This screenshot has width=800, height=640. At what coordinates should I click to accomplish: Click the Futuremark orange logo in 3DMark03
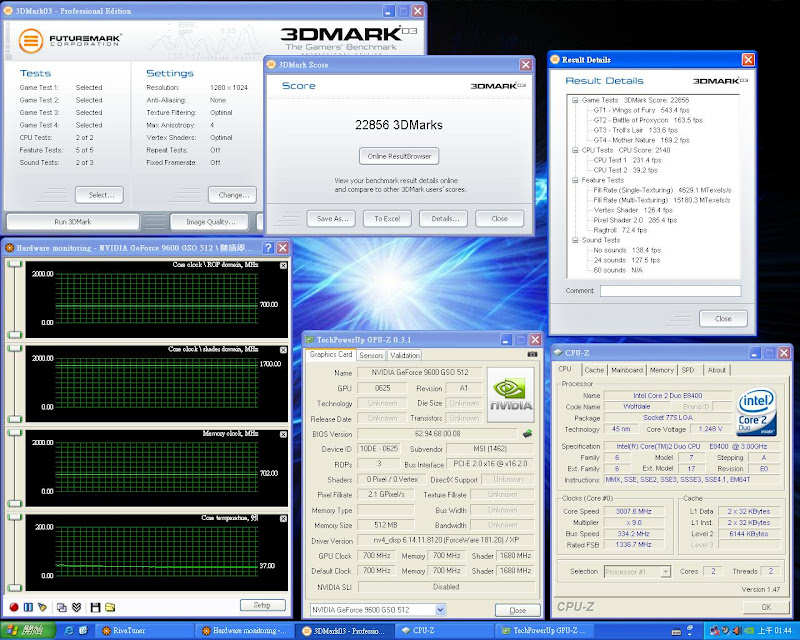pos(31,40)
